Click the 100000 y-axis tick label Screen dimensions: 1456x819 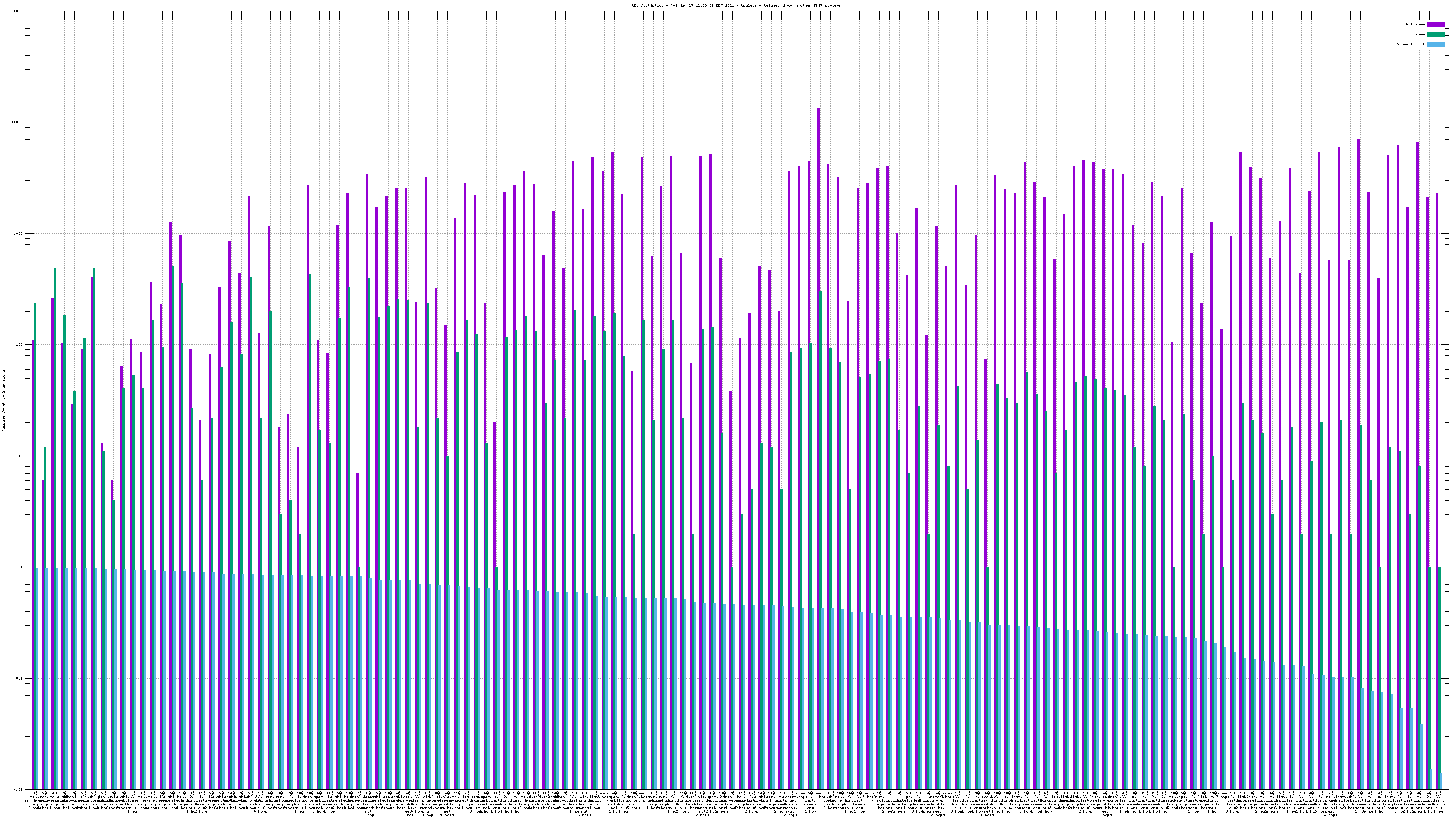(x=16, y=11)
